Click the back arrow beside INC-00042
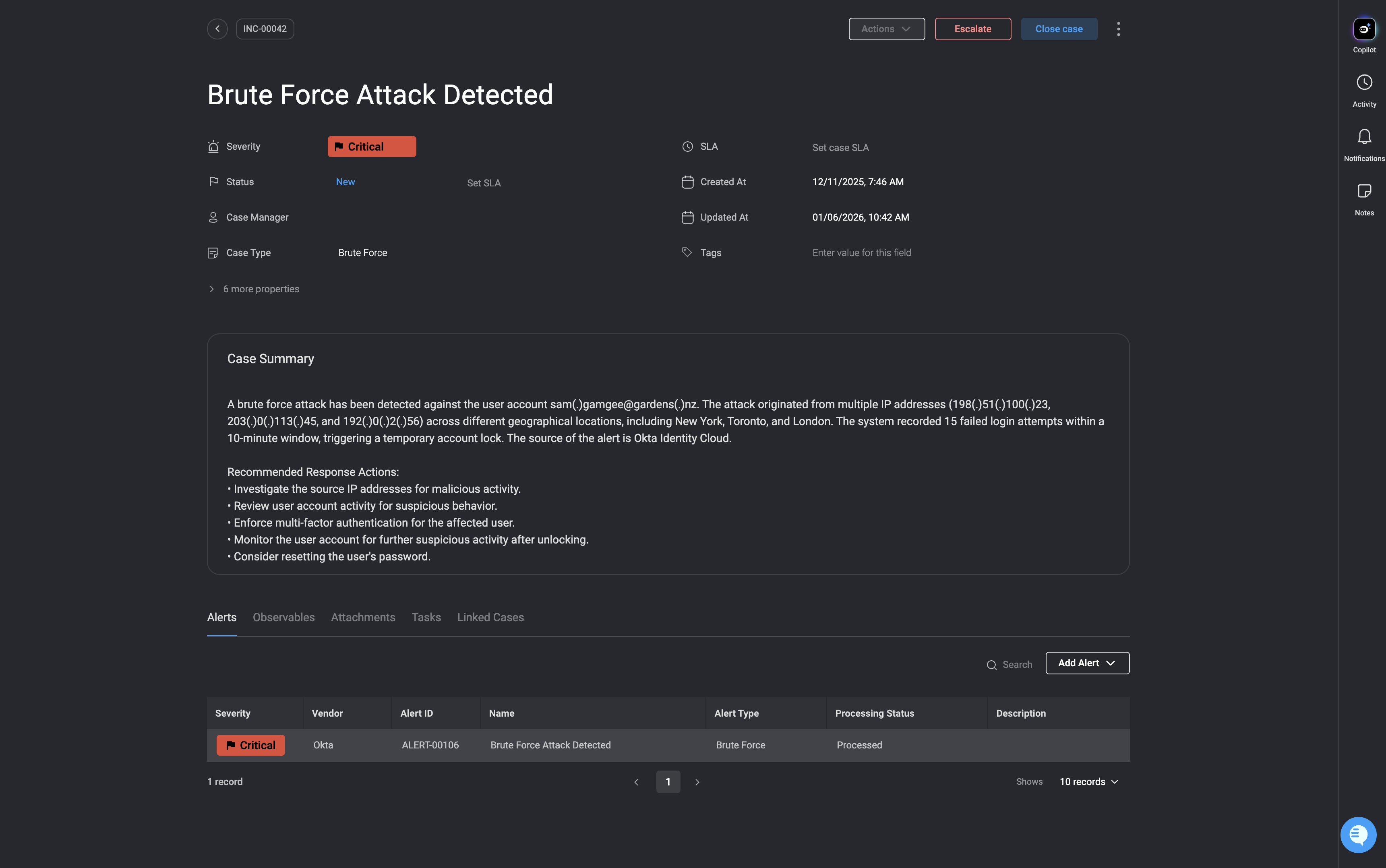The image size is (1386, 868). (217, 29)
